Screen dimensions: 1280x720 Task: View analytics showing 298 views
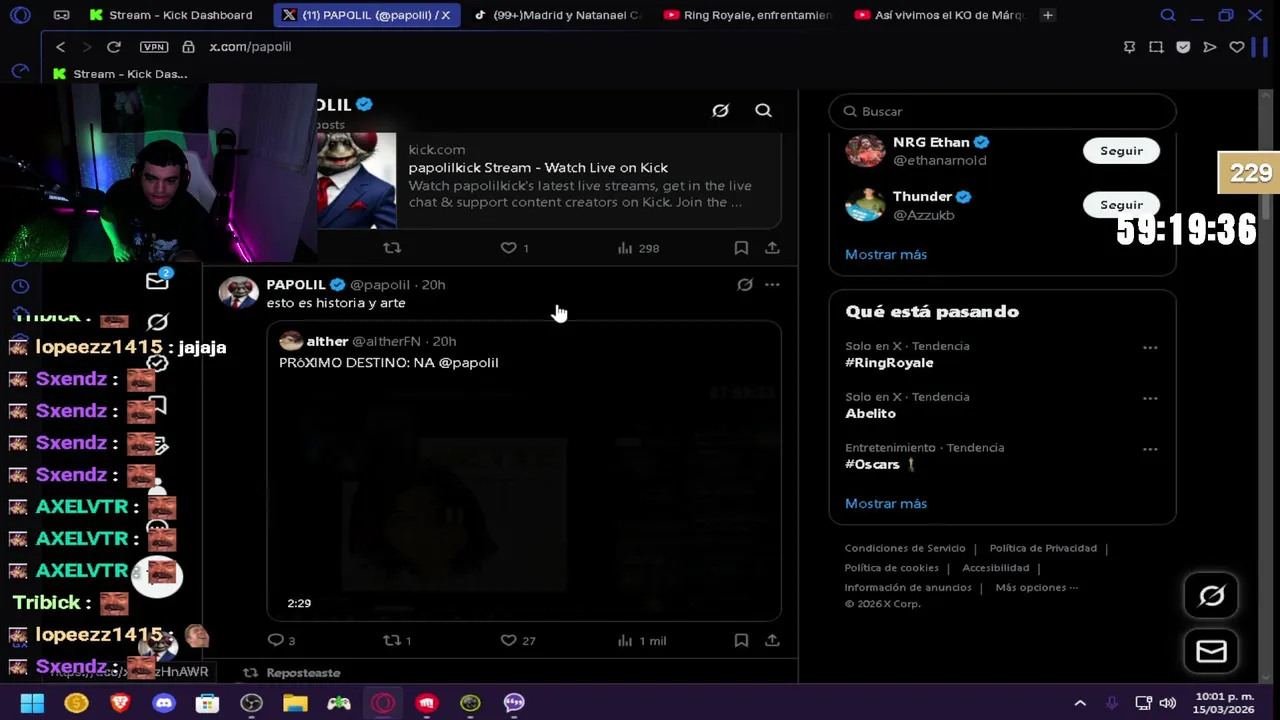pos(638,247)
